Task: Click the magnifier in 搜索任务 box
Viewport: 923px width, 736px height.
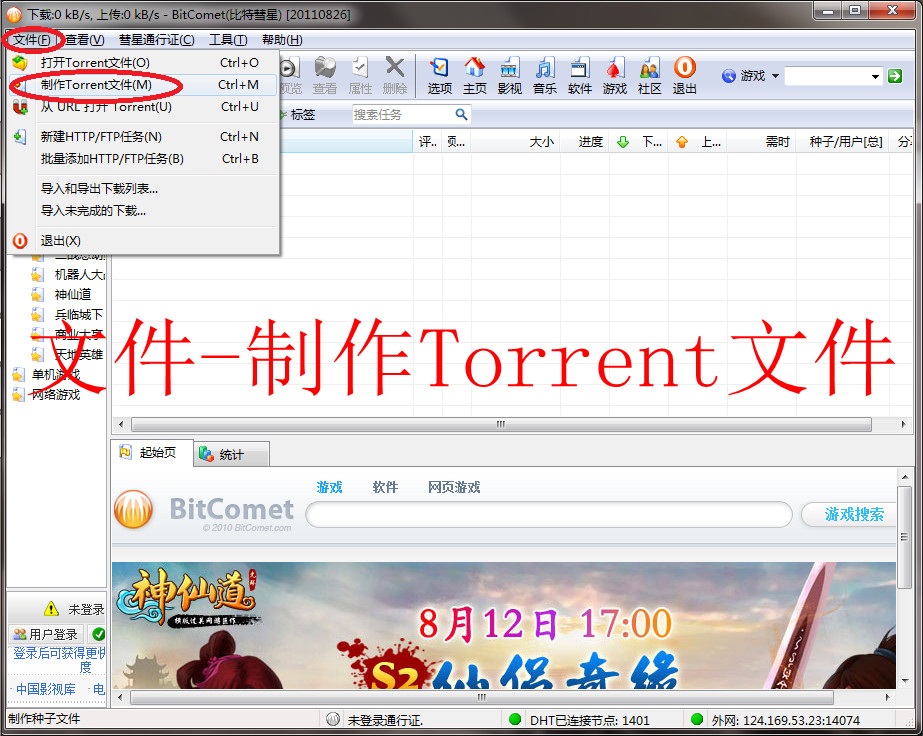Action: (462, 114)
